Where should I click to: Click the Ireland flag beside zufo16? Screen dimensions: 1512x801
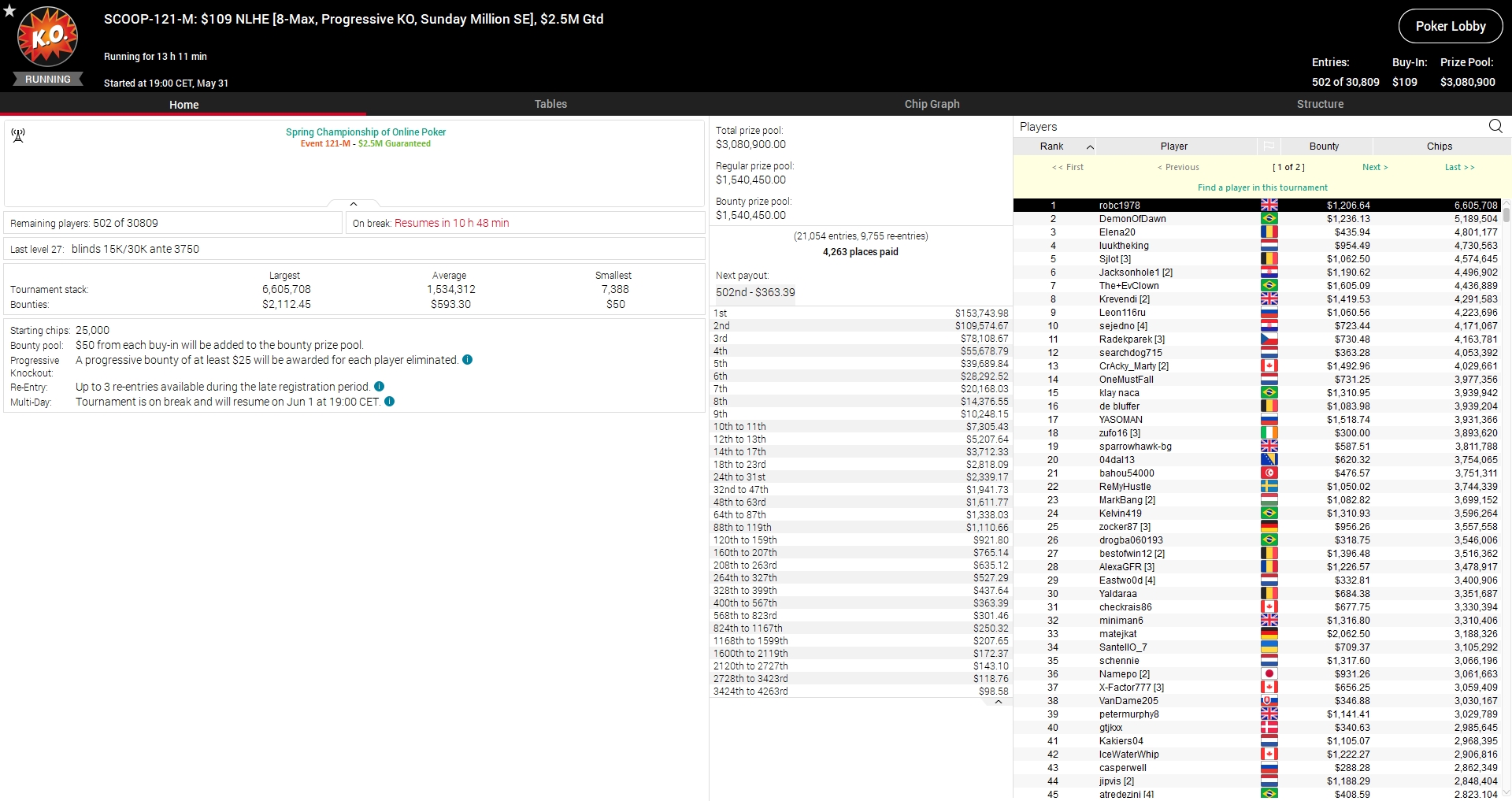1269,433
